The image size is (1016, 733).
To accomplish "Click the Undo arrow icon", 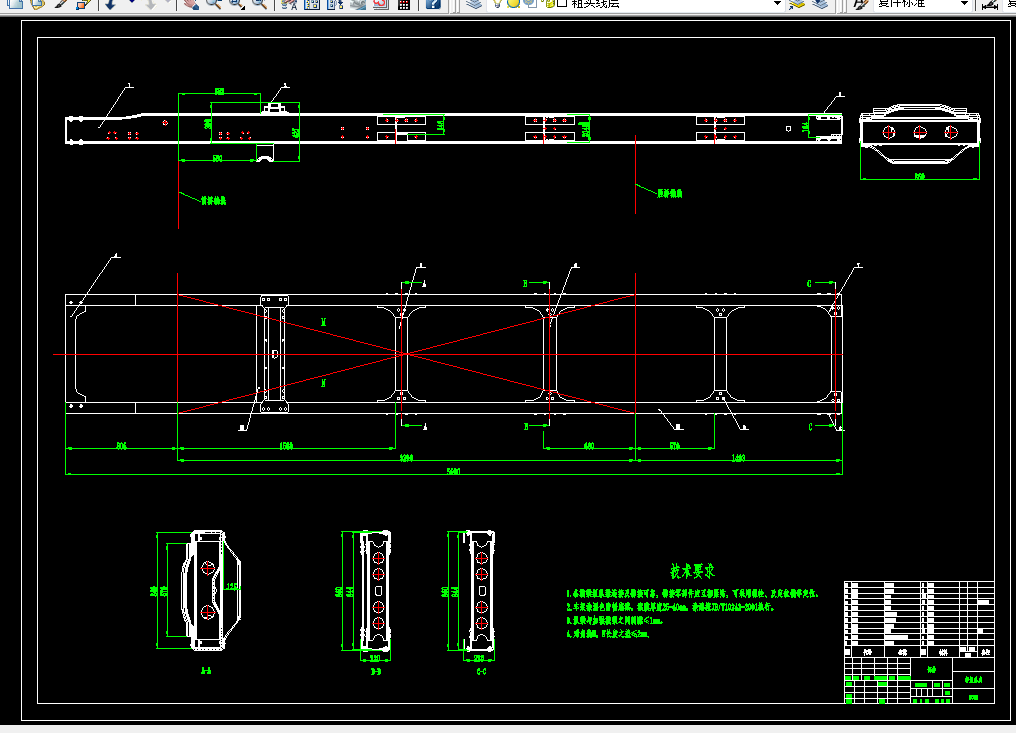I will [x=110, y=4].
